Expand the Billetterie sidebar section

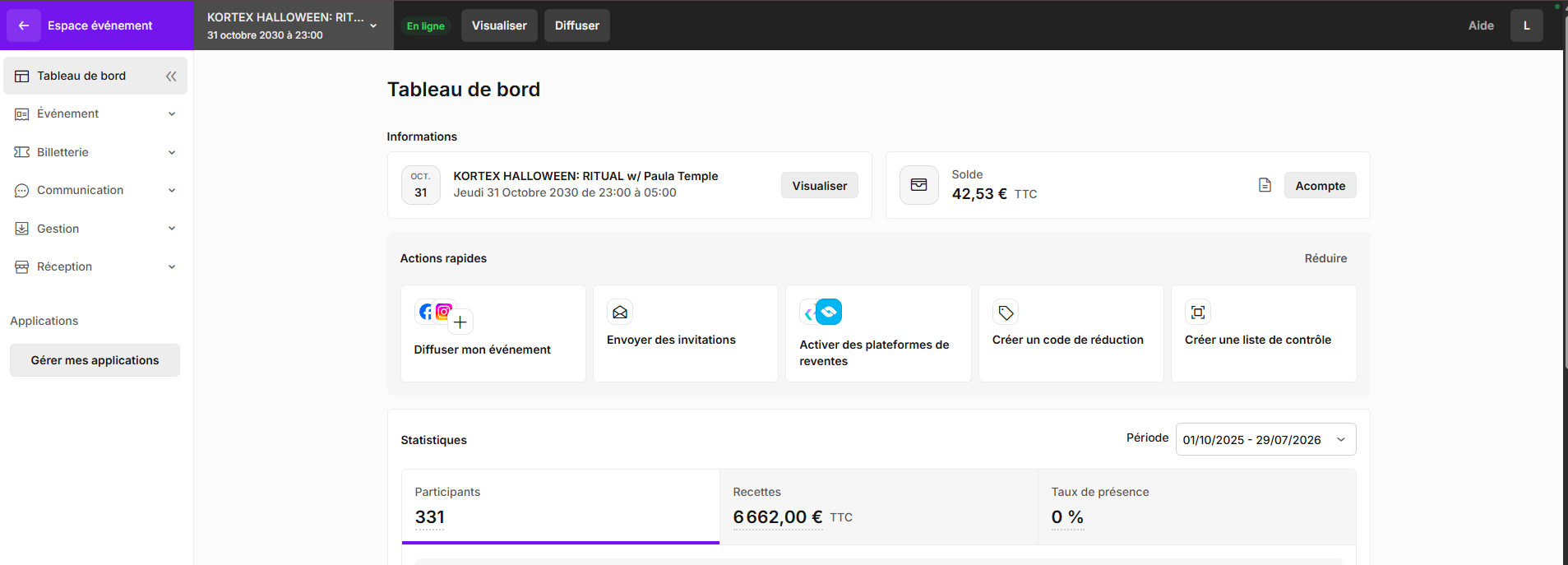[172, 152]
